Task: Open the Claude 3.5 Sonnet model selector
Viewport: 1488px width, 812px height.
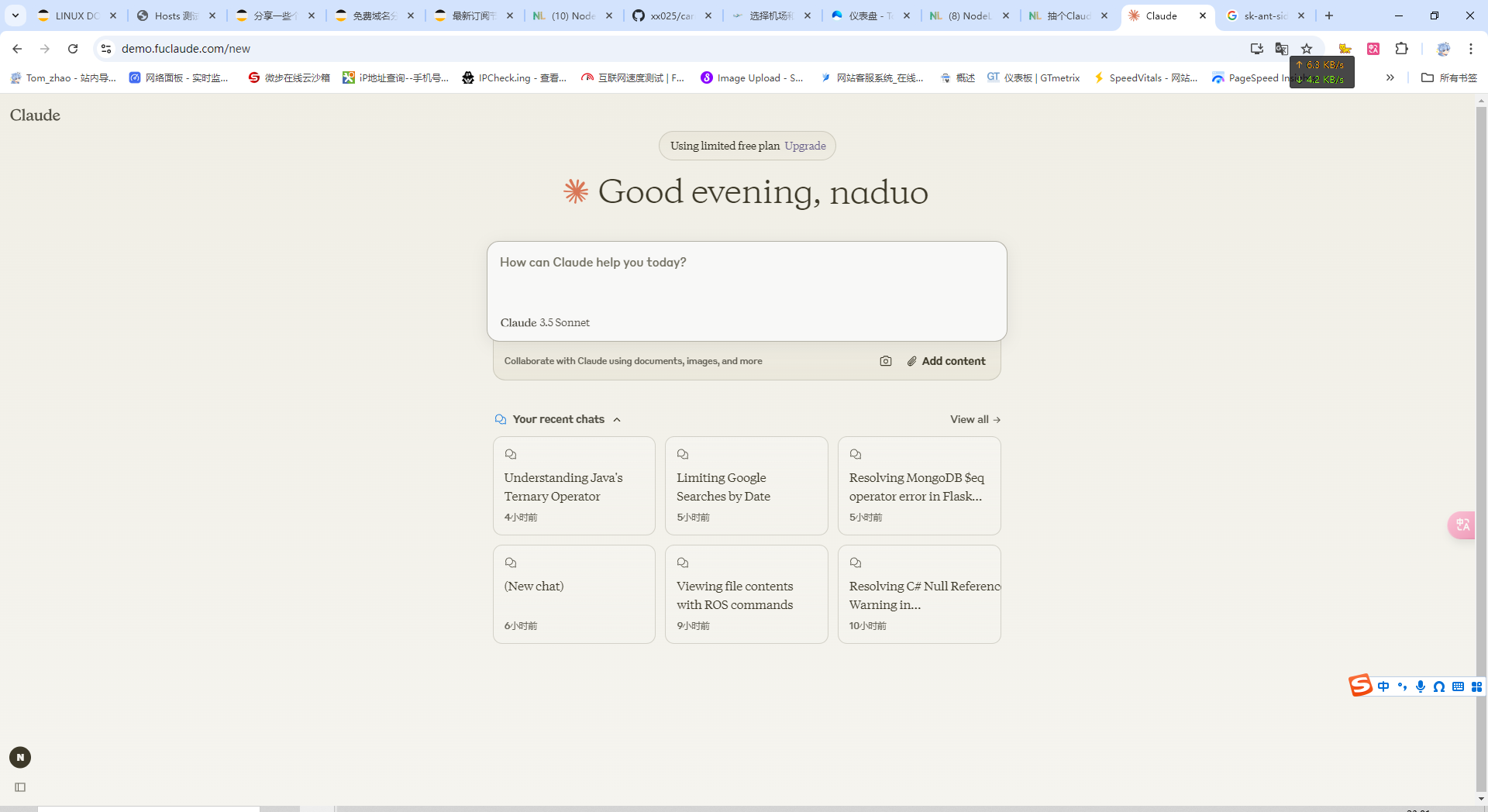Action: (x=545, y=322)
